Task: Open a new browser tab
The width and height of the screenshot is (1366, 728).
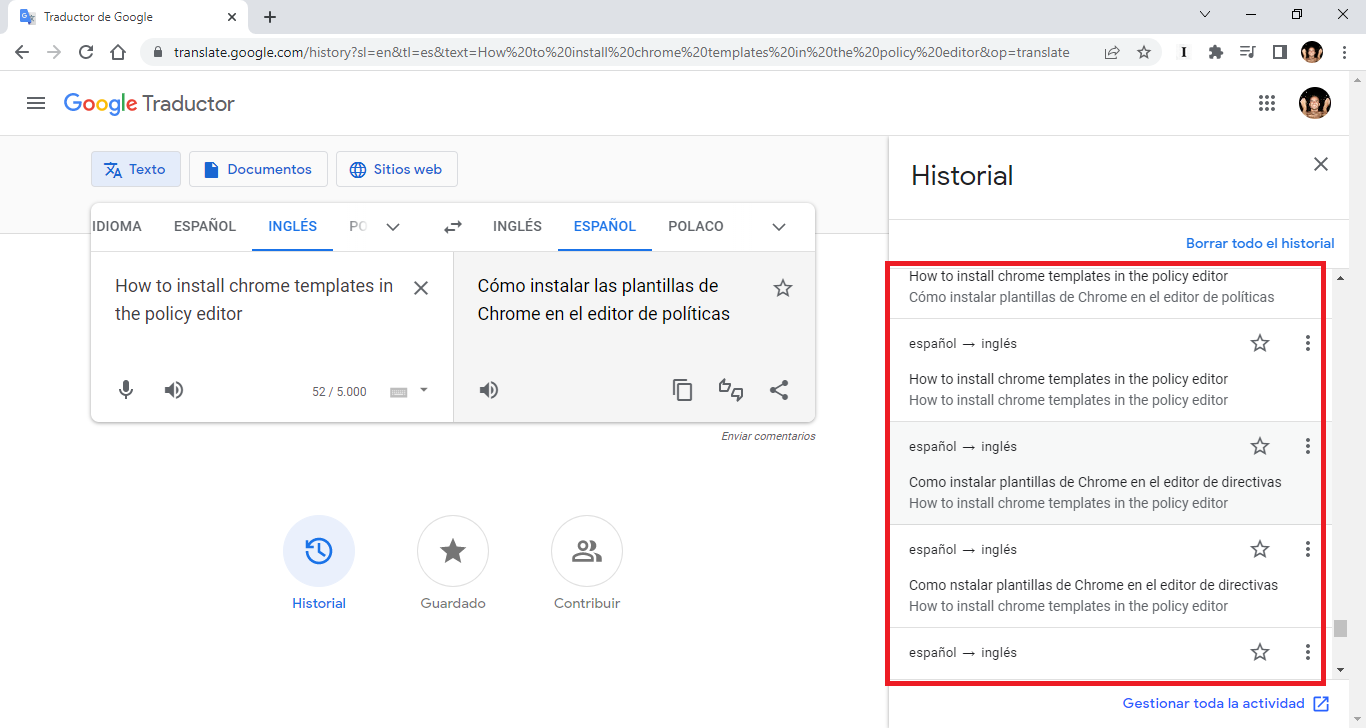Action: coord(270,17)
